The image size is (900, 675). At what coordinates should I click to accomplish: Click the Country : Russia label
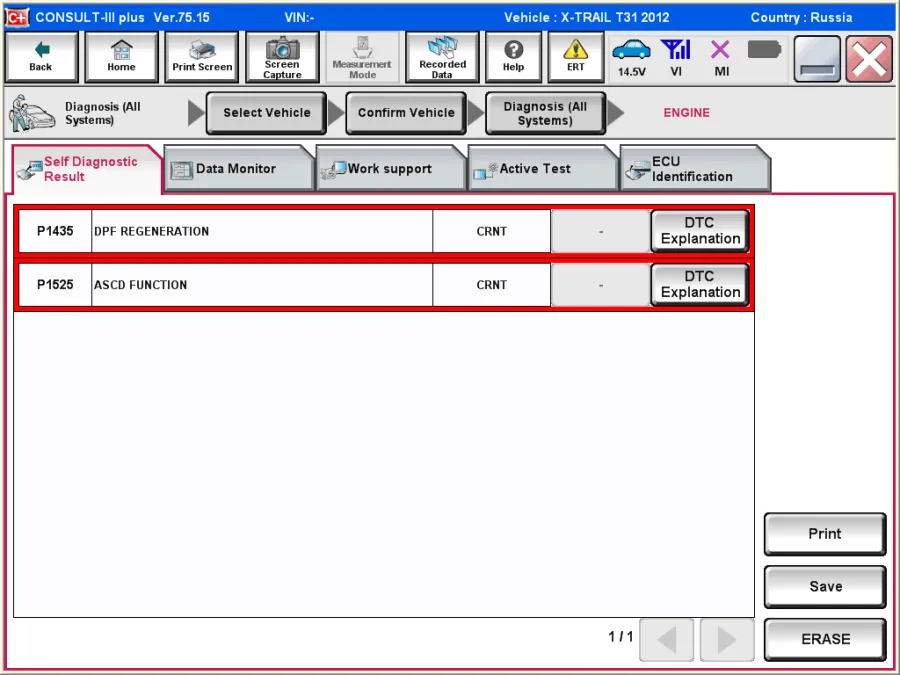[801, 17]
